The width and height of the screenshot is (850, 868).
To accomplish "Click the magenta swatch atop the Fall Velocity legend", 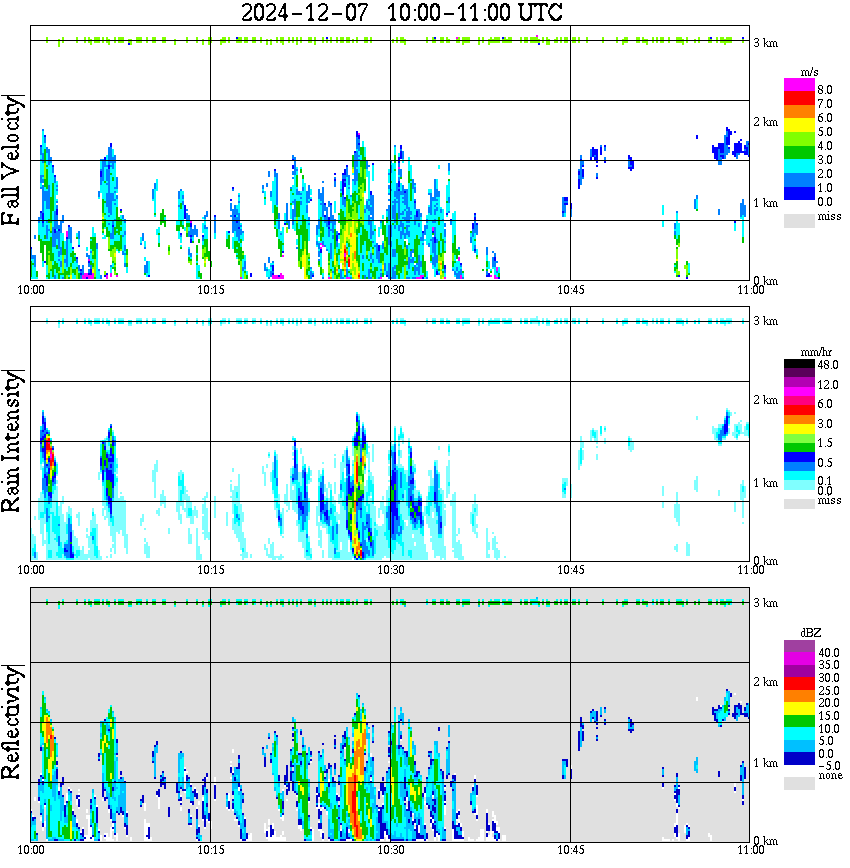I will (799, 84).
